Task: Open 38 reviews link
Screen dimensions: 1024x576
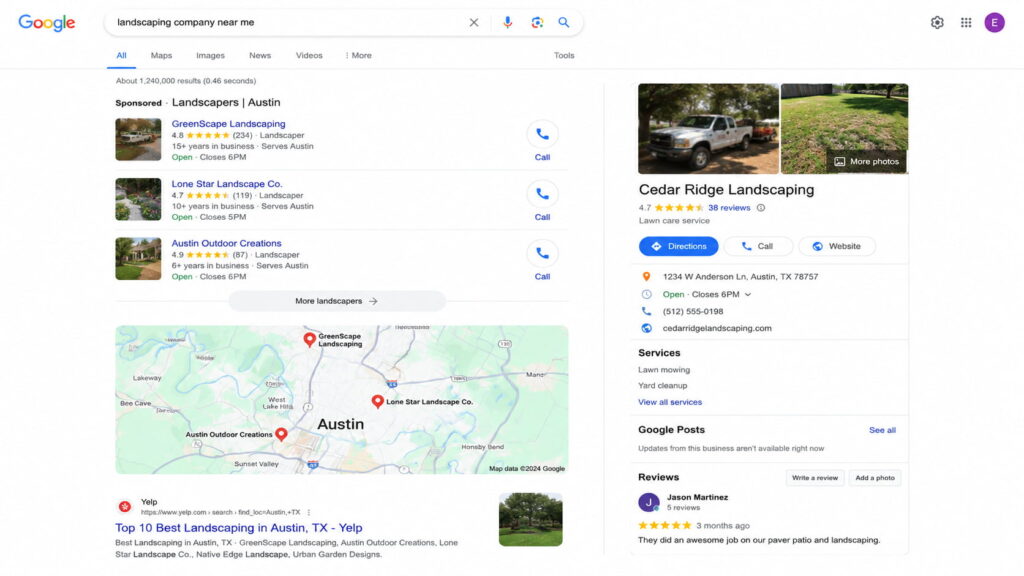Action: (729, 208)
